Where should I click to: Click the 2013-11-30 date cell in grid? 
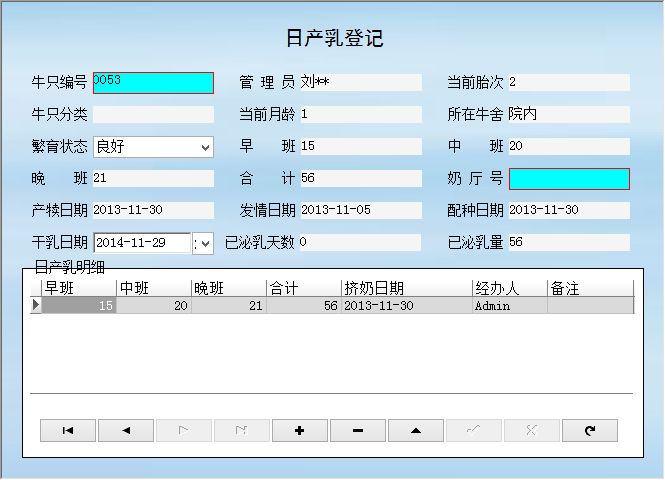click(x=405, y=306)
